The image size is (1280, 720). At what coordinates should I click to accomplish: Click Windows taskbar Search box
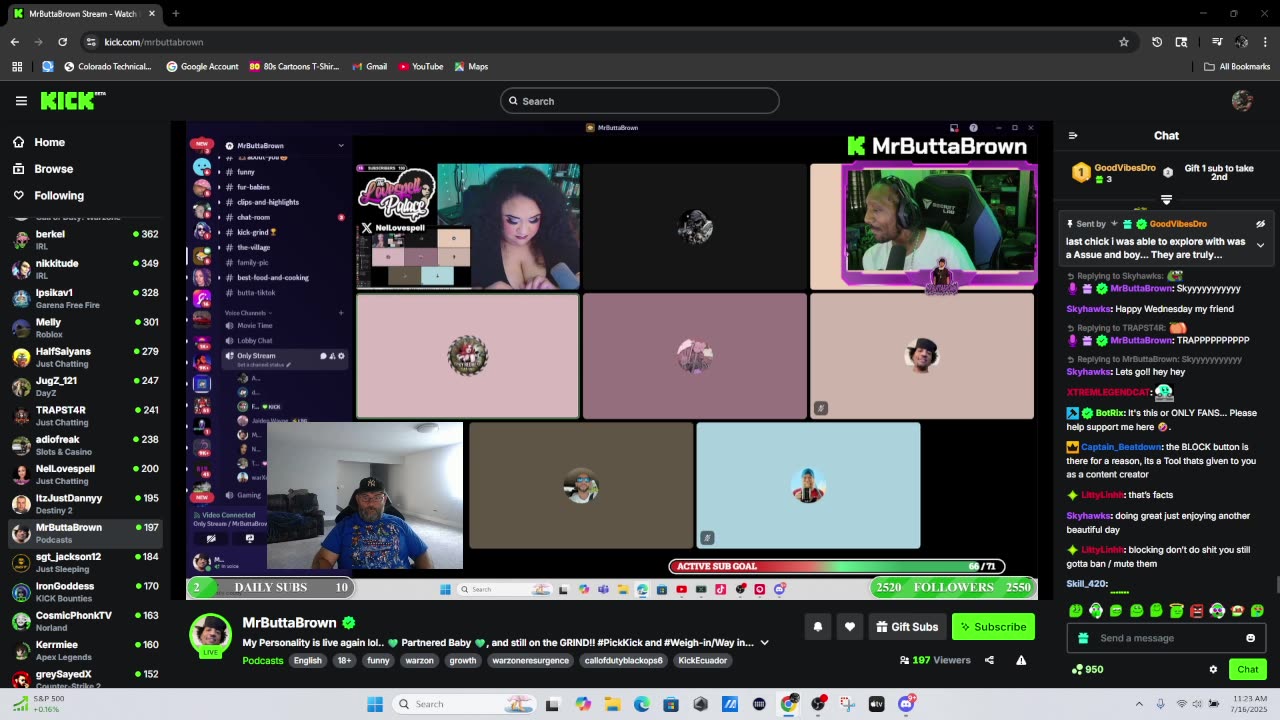coord(465,704)
